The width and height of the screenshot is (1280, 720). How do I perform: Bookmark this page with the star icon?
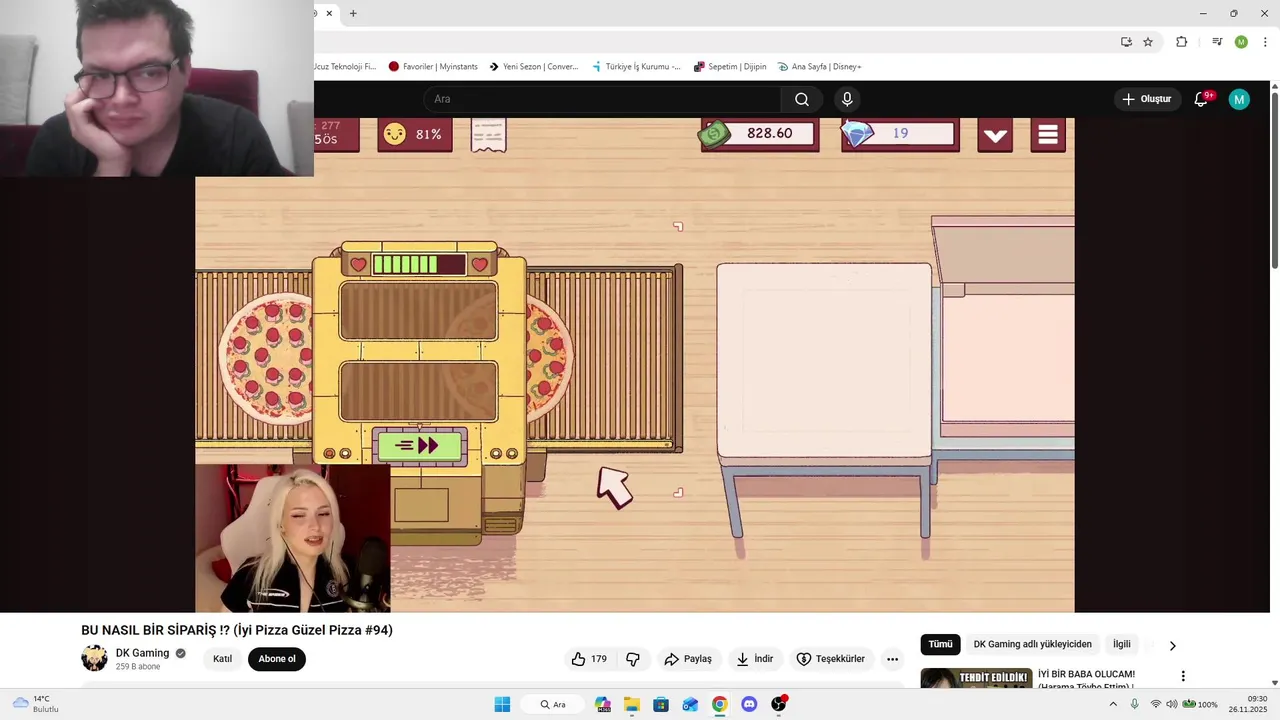[x=1148, y=42]
